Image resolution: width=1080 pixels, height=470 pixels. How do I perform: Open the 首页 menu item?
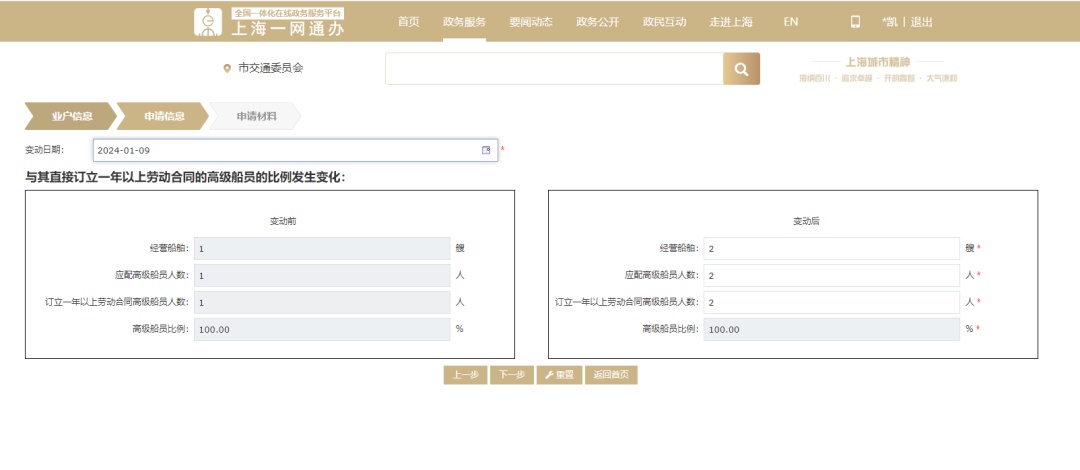point(408,21)
